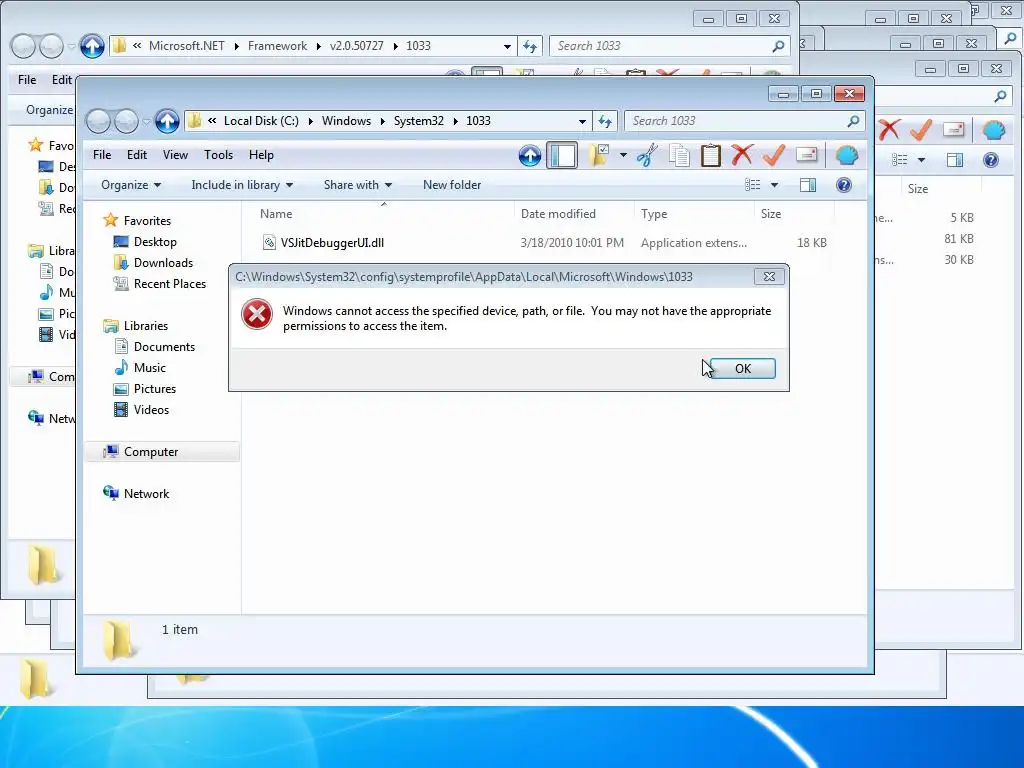Select Documents library in the navigation pane

[x=164, y=347]
